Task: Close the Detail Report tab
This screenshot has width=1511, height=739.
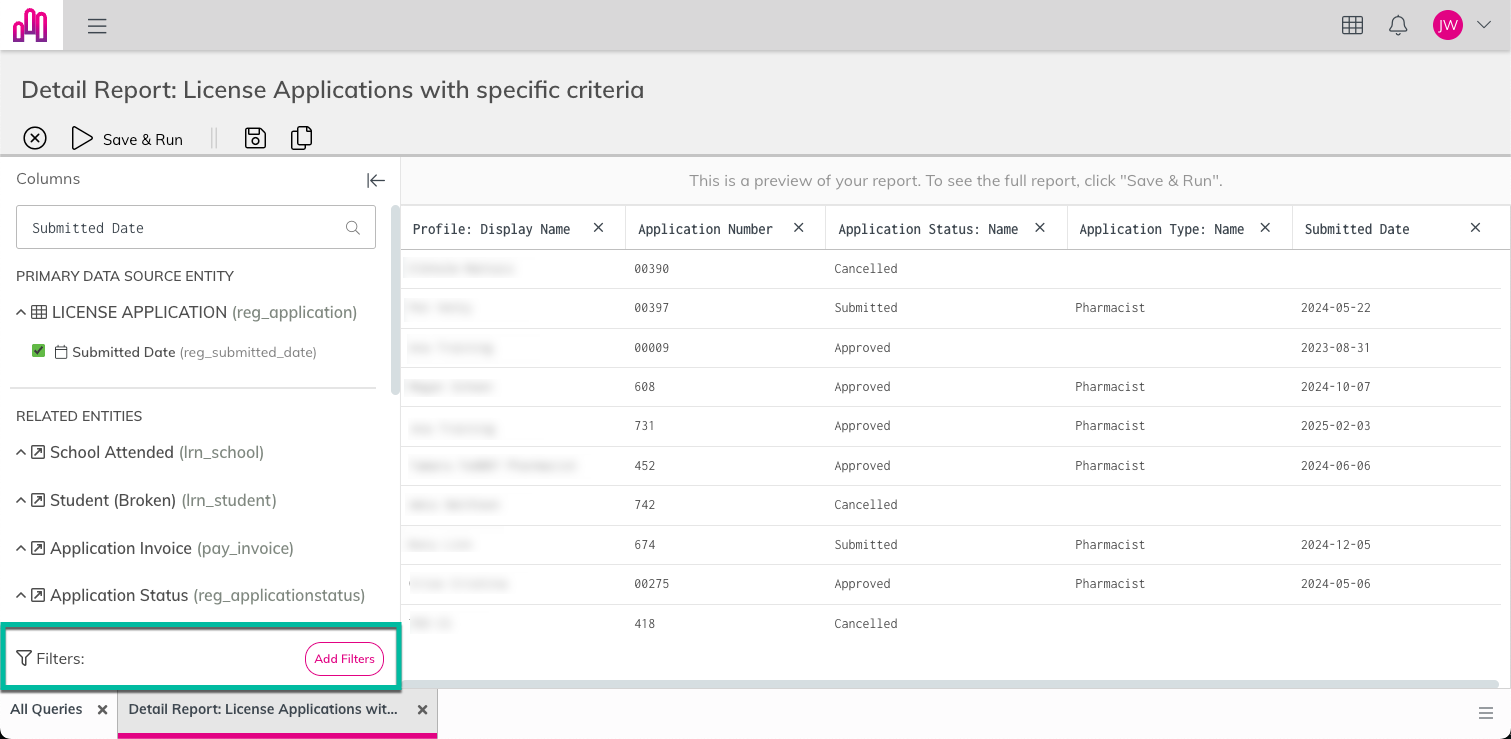Action: click(x=422, y=709)
